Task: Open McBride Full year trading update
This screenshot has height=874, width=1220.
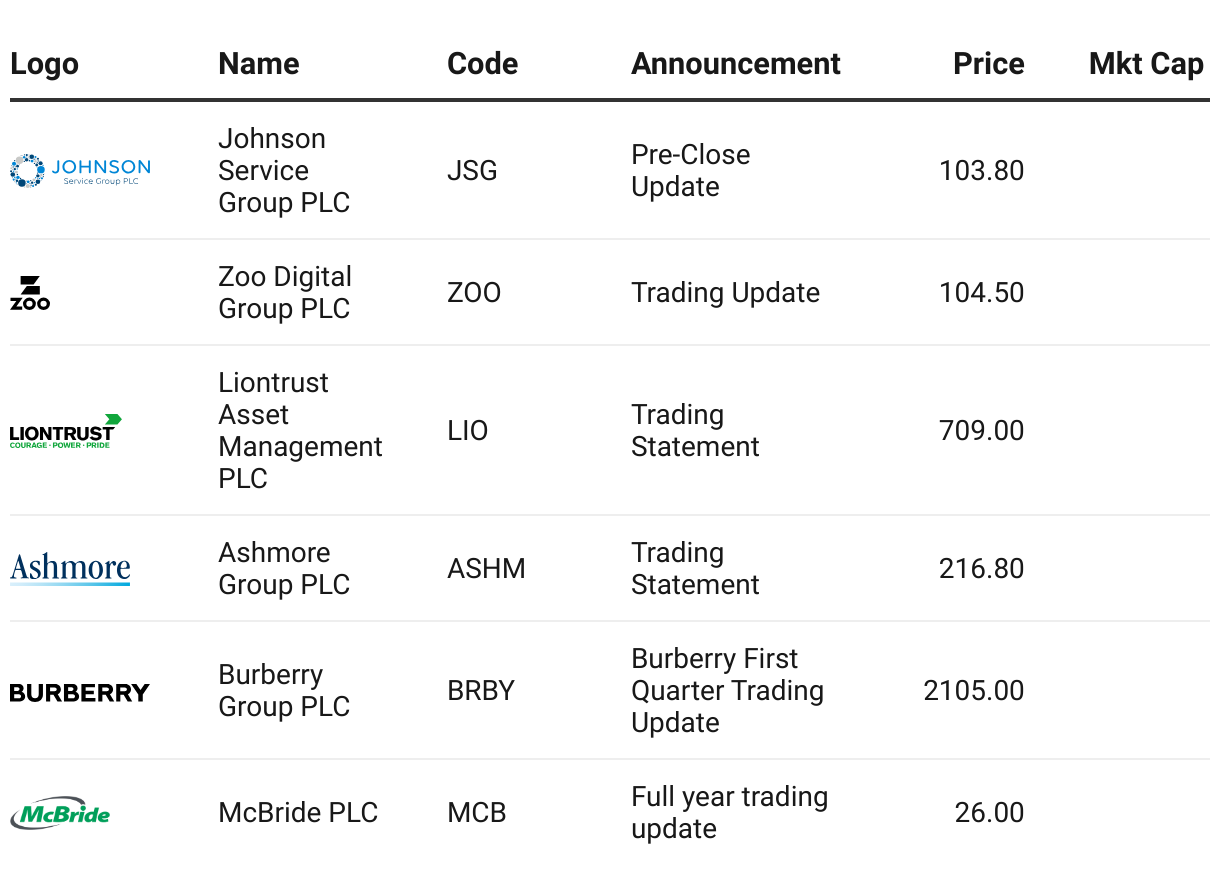Action: tap(730, 813)
